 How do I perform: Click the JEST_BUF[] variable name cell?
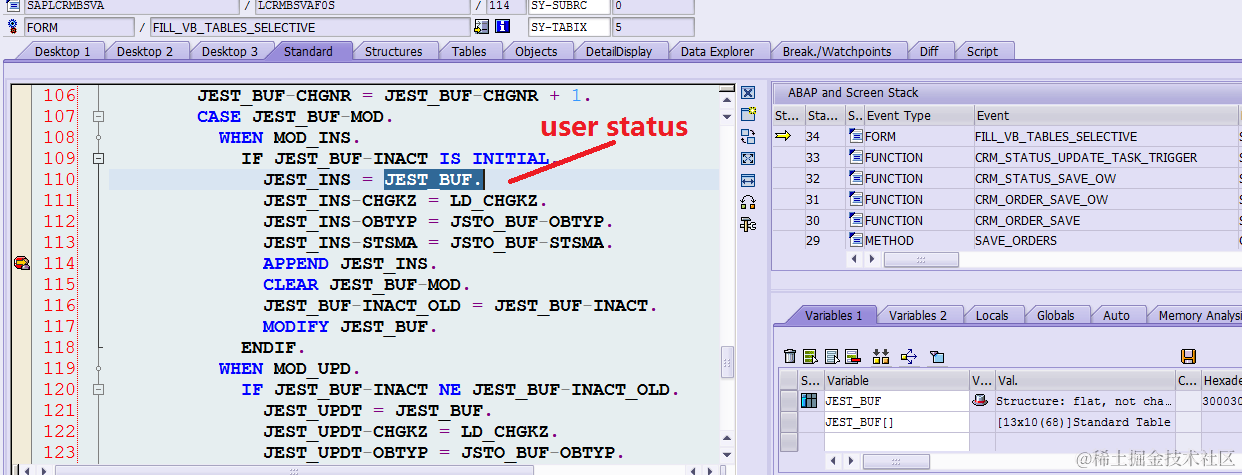(896, 422)
